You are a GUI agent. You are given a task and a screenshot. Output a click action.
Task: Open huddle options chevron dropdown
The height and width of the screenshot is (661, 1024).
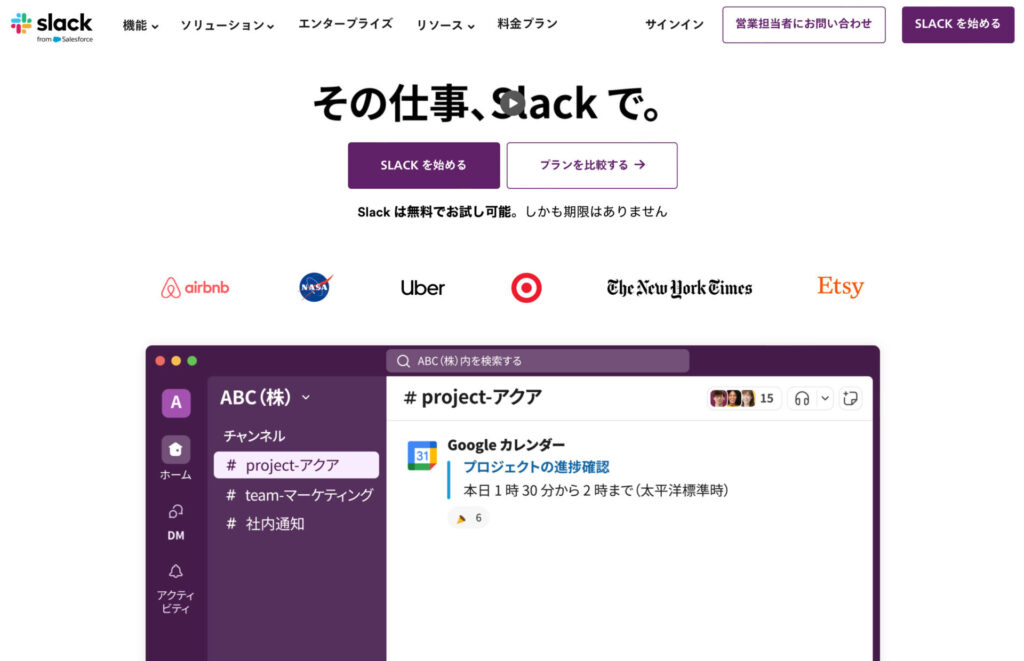click(825, 398)
